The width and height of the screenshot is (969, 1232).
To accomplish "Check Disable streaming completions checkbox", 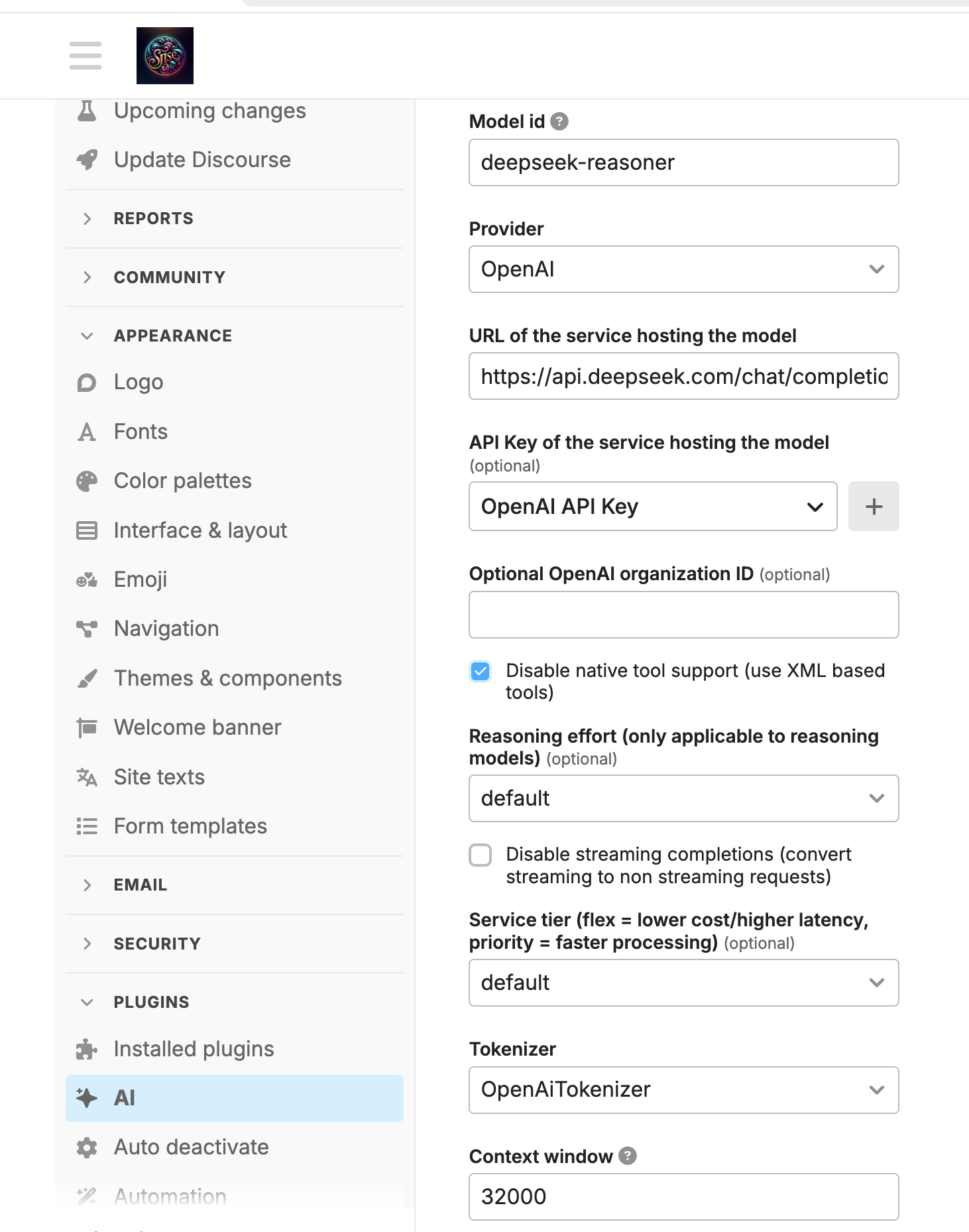I will point(481,855).
